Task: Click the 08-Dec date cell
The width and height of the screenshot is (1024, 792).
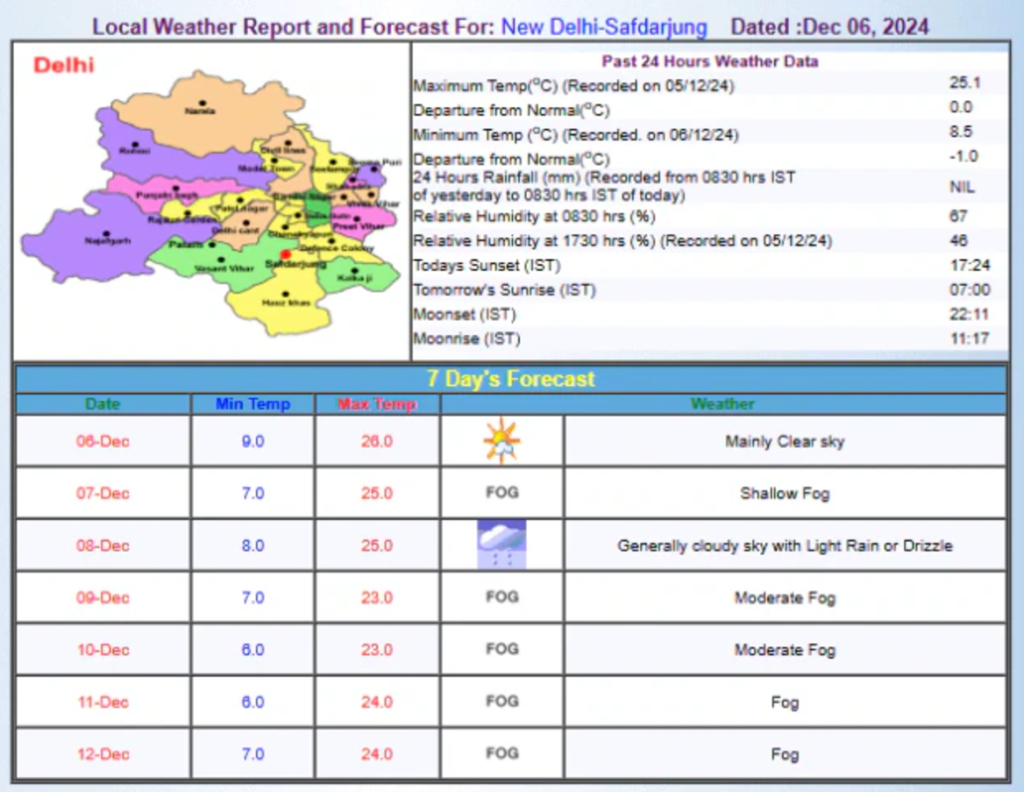Action: 103,545
